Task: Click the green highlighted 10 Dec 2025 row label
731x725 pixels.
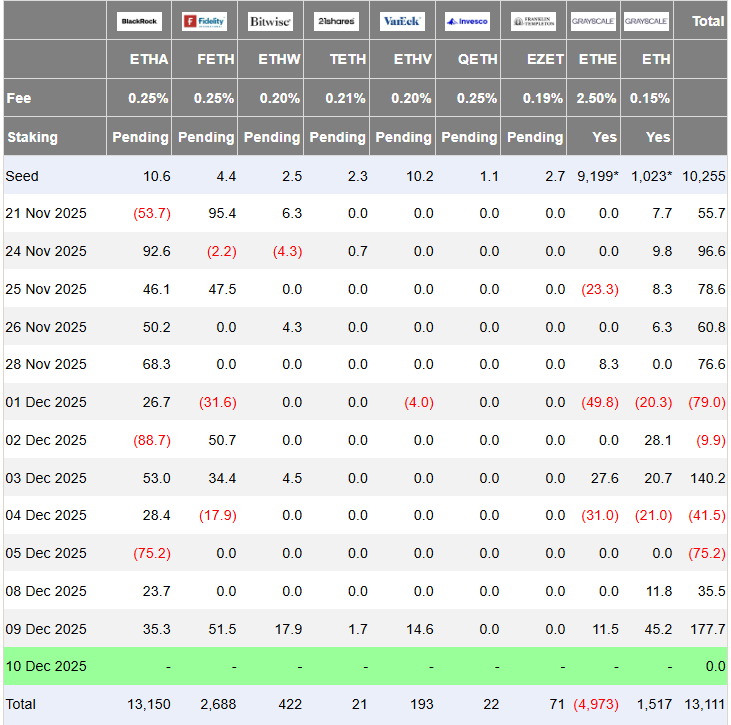Action: 46,666
